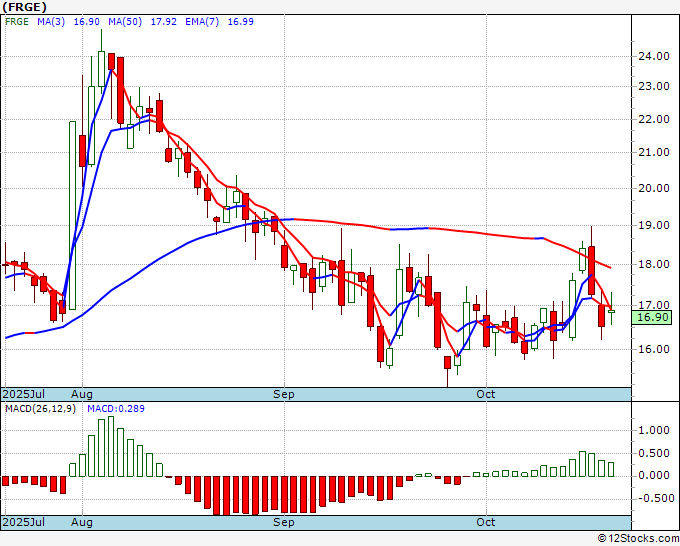The image size is (680, 546).
Task: Click the MA(50) legend label
Action: pyautogui.click(x=125, y=22)
